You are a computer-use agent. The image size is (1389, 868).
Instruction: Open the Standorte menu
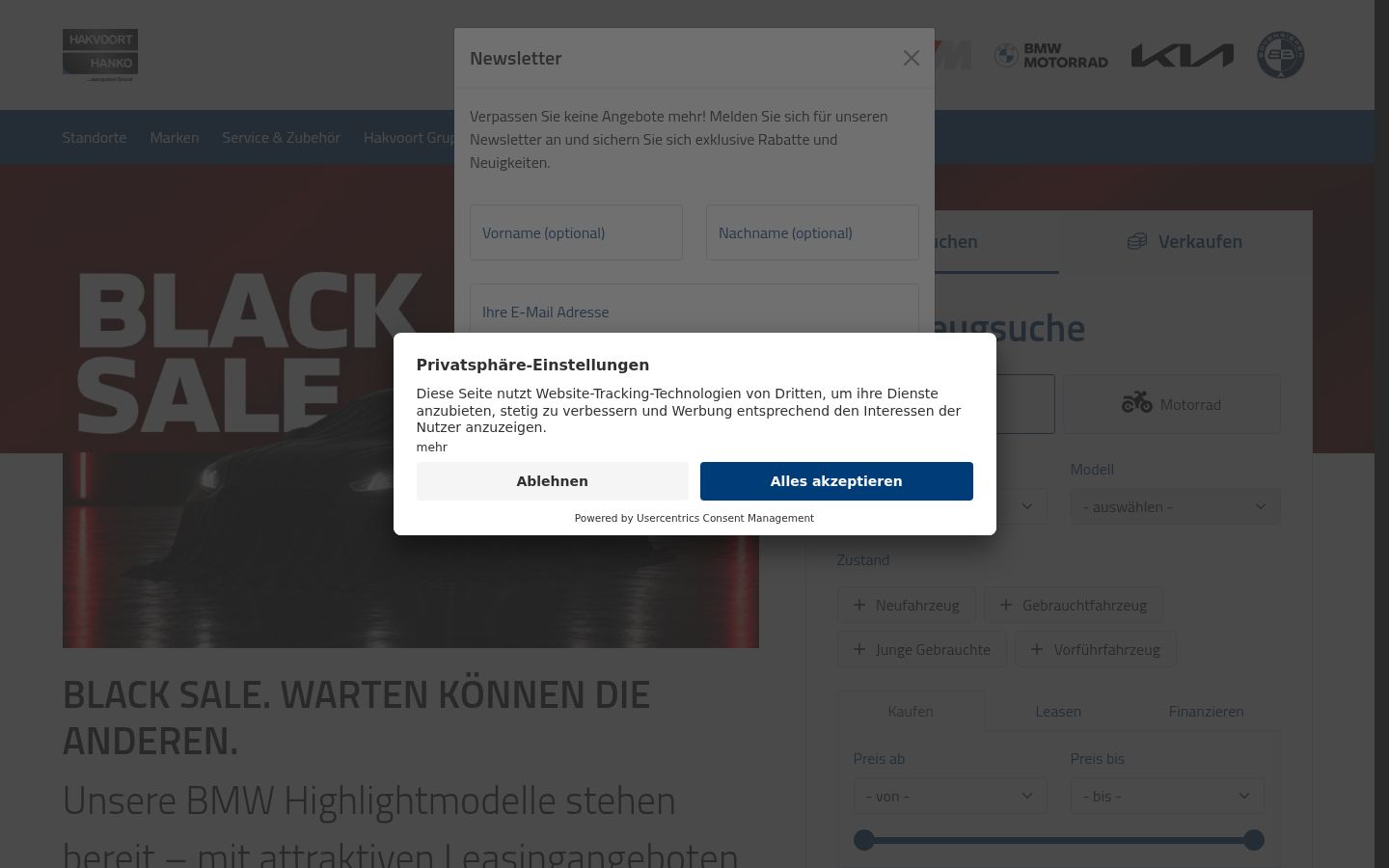(95, 137)
